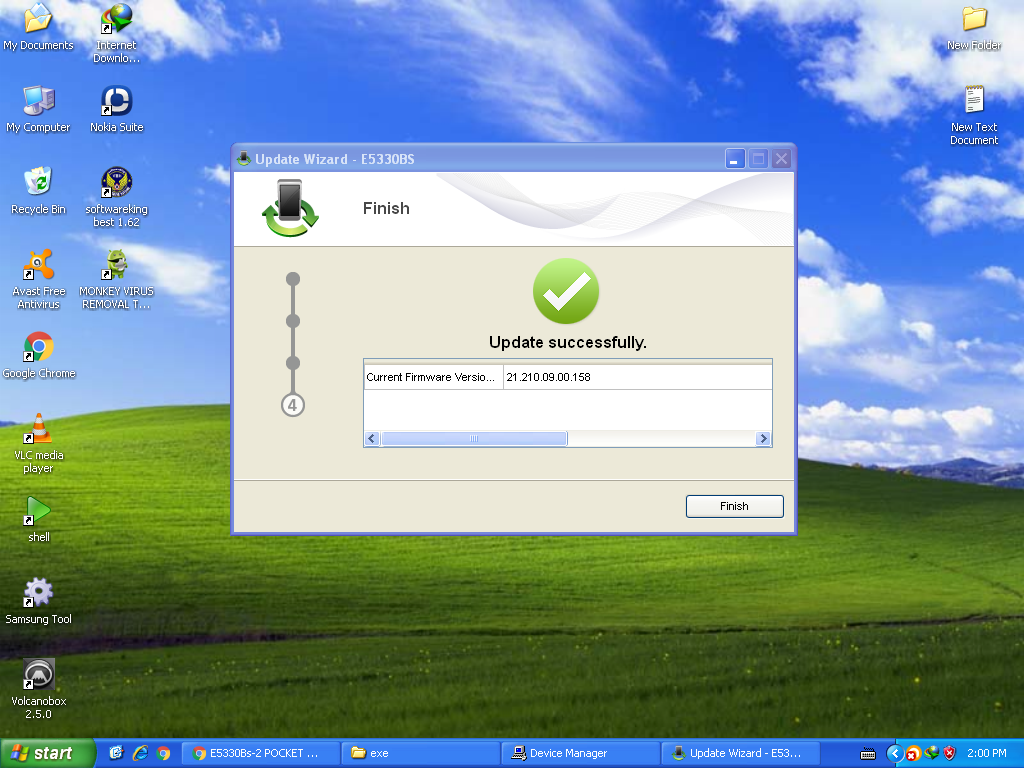Click the Start menu button
The image size is (1024, 768).
click(48, 753)
